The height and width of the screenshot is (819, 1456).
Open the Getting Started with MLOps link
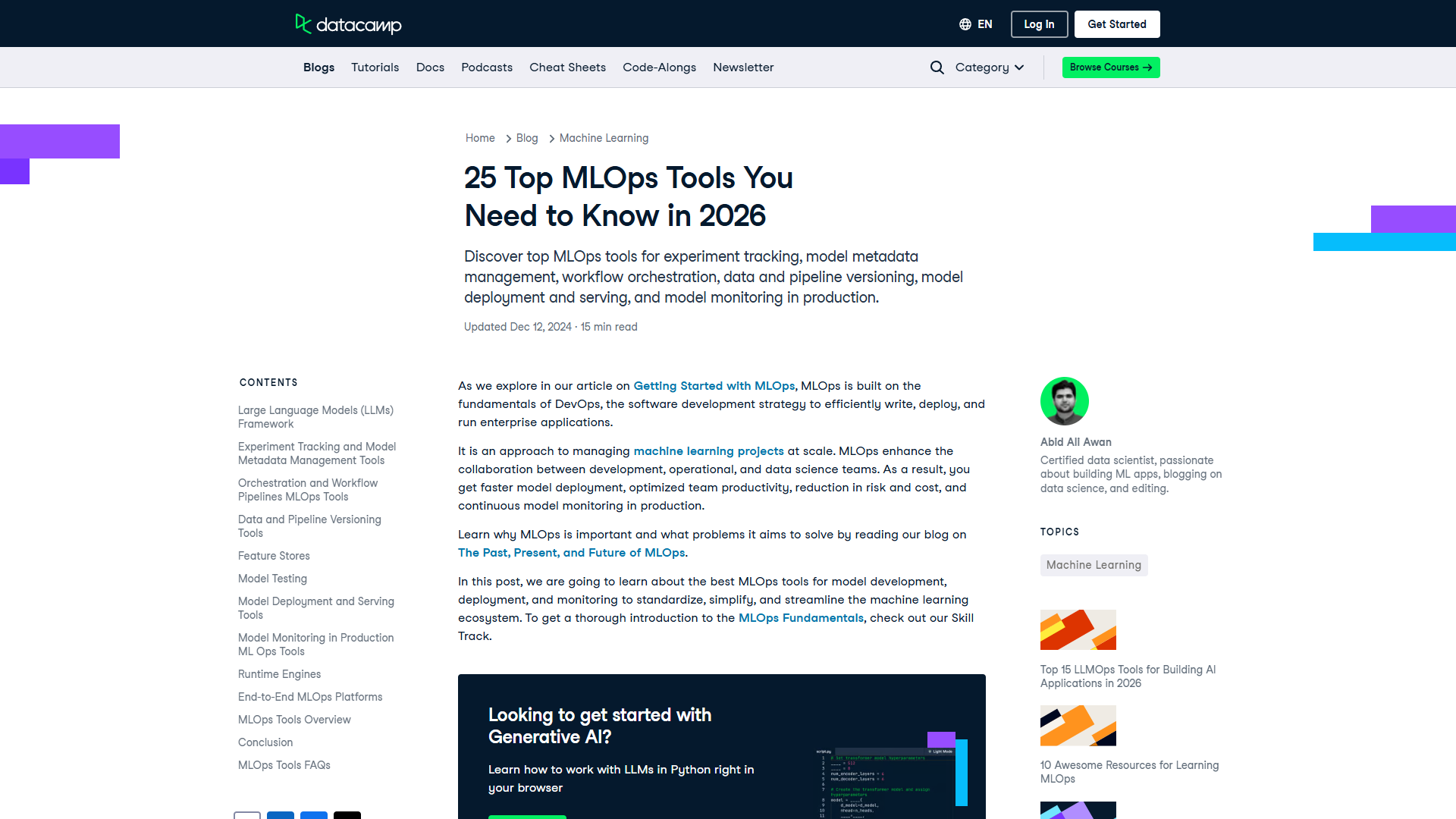[x=714, y=385]
